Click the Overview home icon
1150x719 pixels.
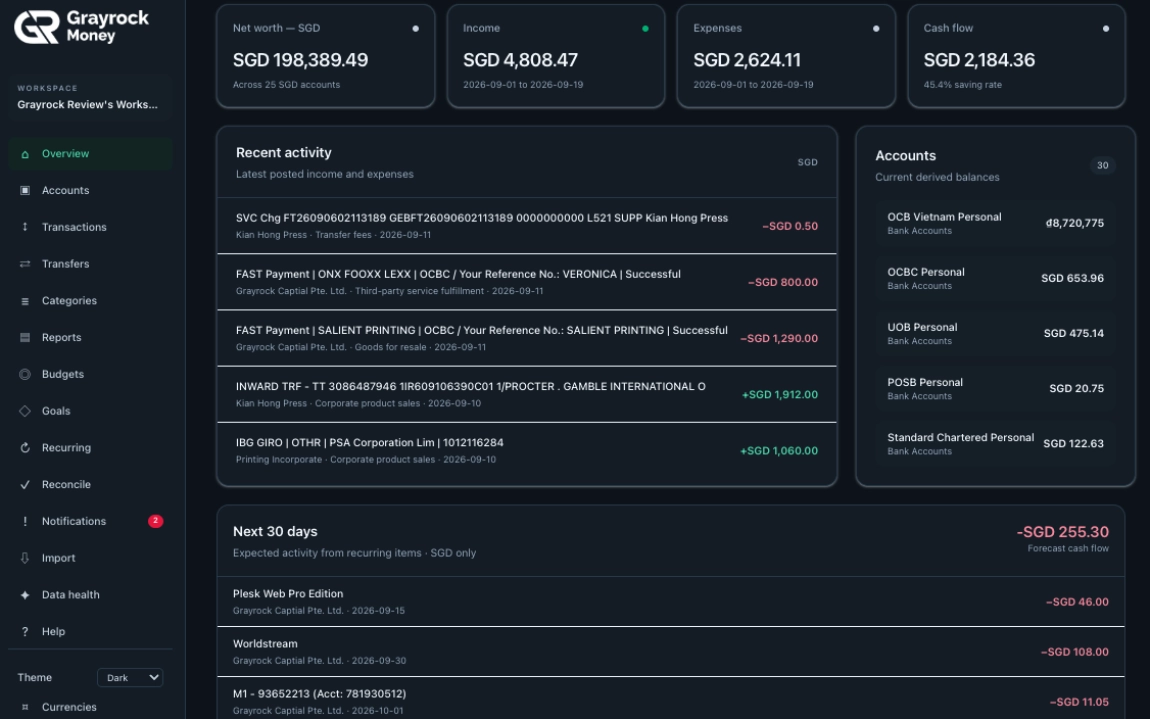click(x=25, y=154)
